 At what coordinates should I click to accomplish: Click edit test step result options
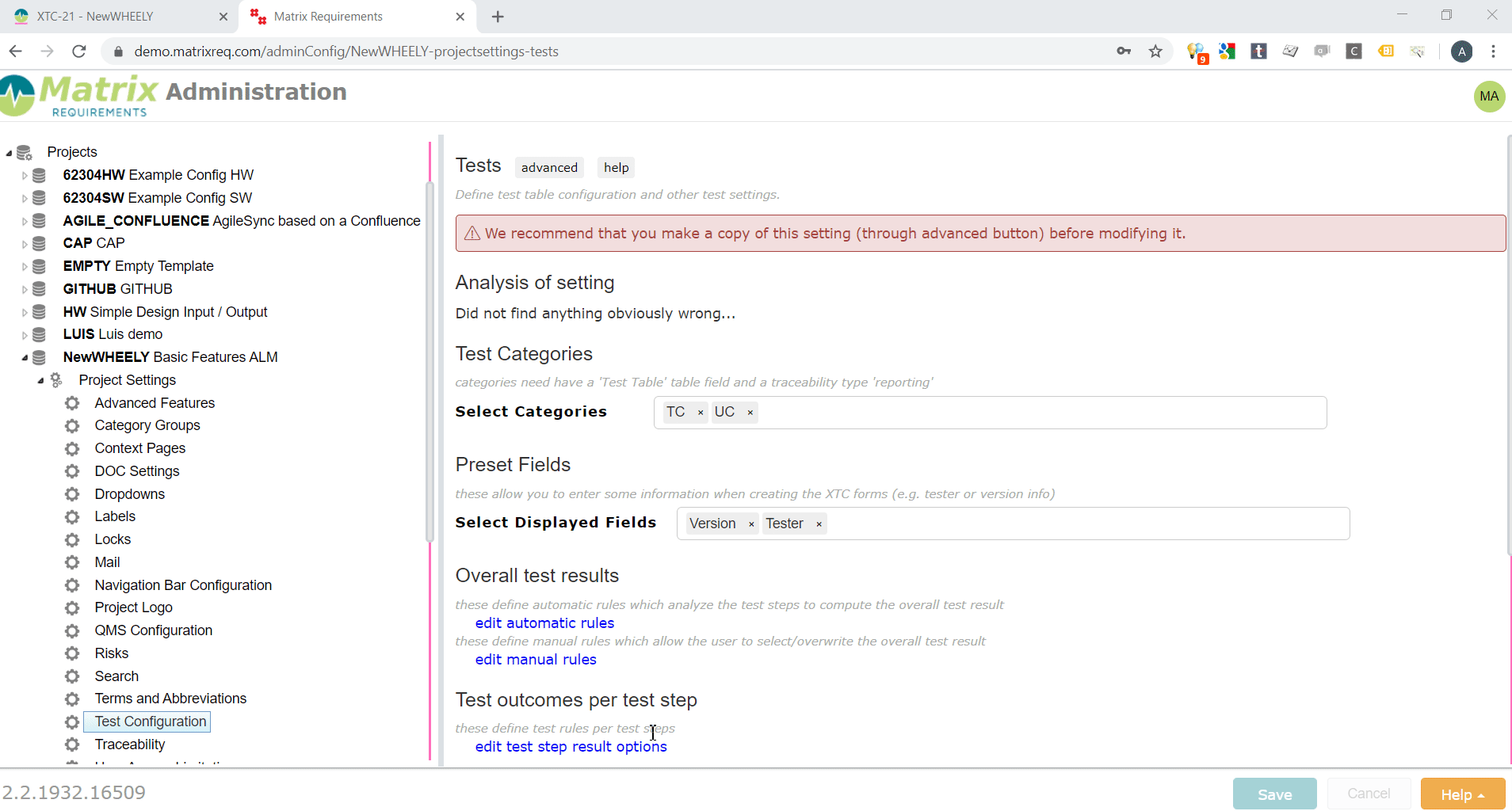point(571,747)
